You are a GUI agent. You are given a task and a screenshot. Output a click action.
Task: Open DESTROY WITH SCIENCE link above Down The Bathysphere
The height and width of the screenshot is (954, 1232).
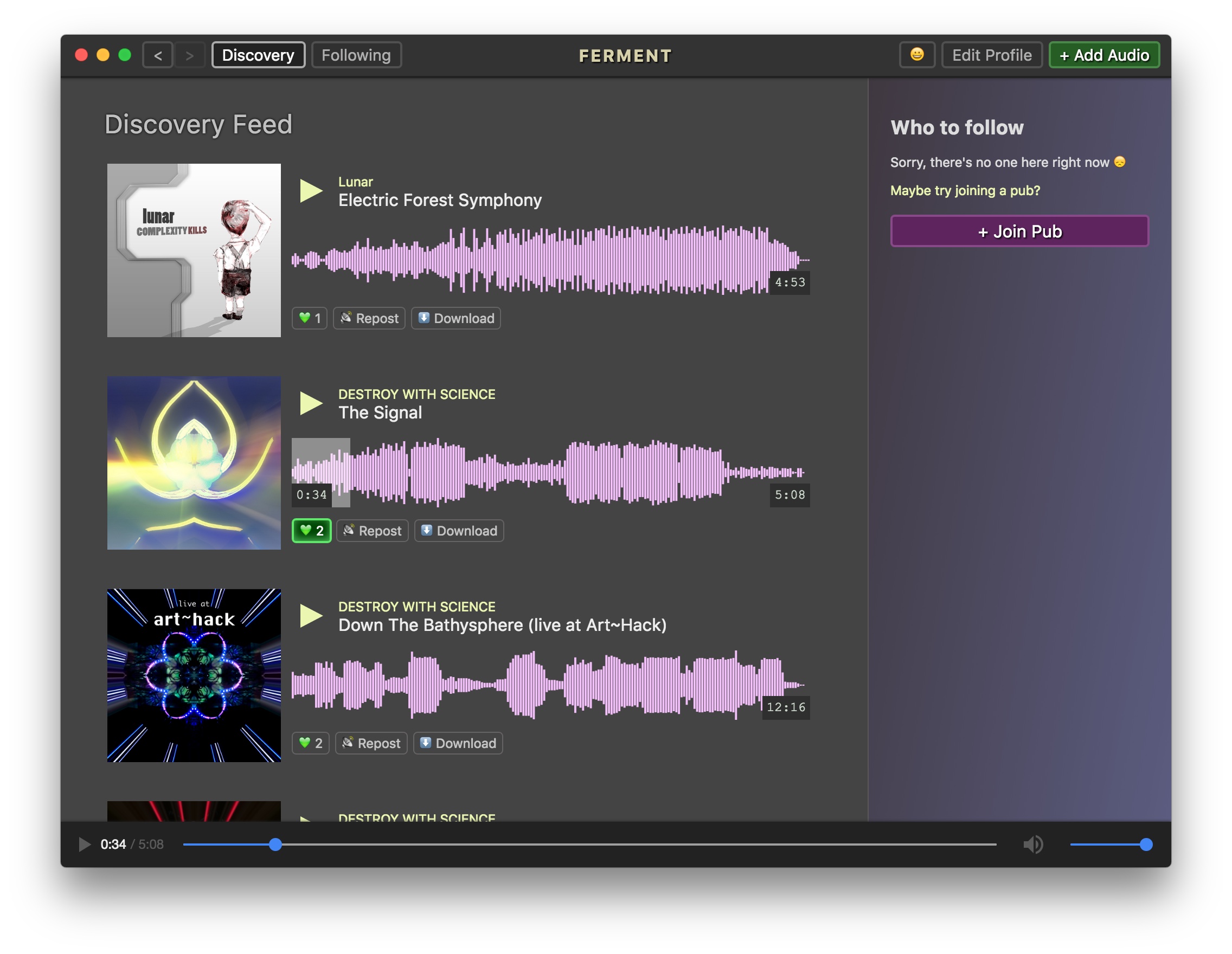click(x=417, y=607)
